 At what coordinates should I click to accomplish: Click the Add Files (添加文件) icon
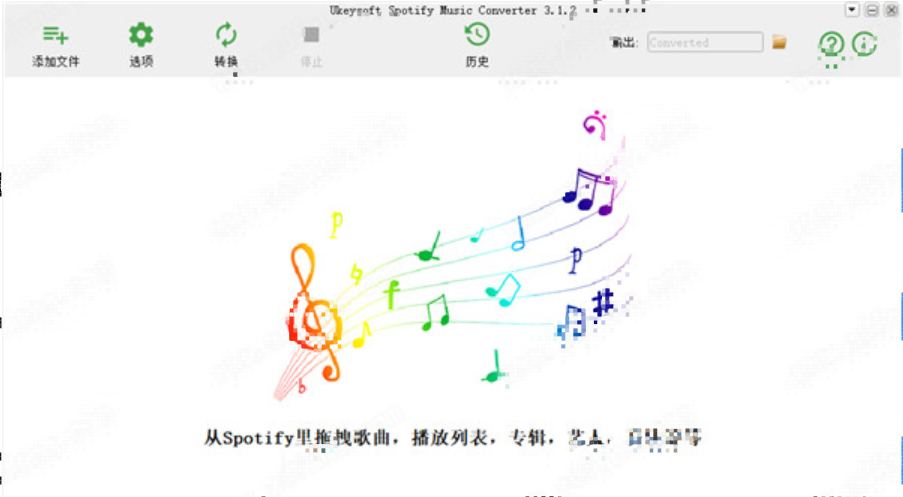point(56,36)
